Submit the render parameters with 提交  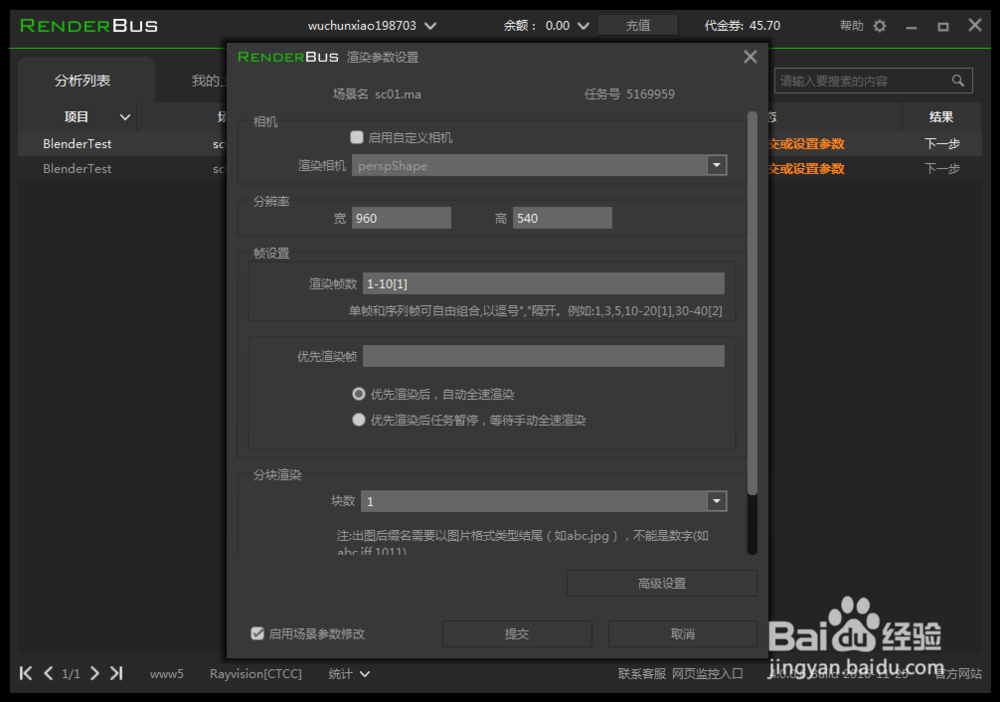pyautogui.click(x=517, y=634)
